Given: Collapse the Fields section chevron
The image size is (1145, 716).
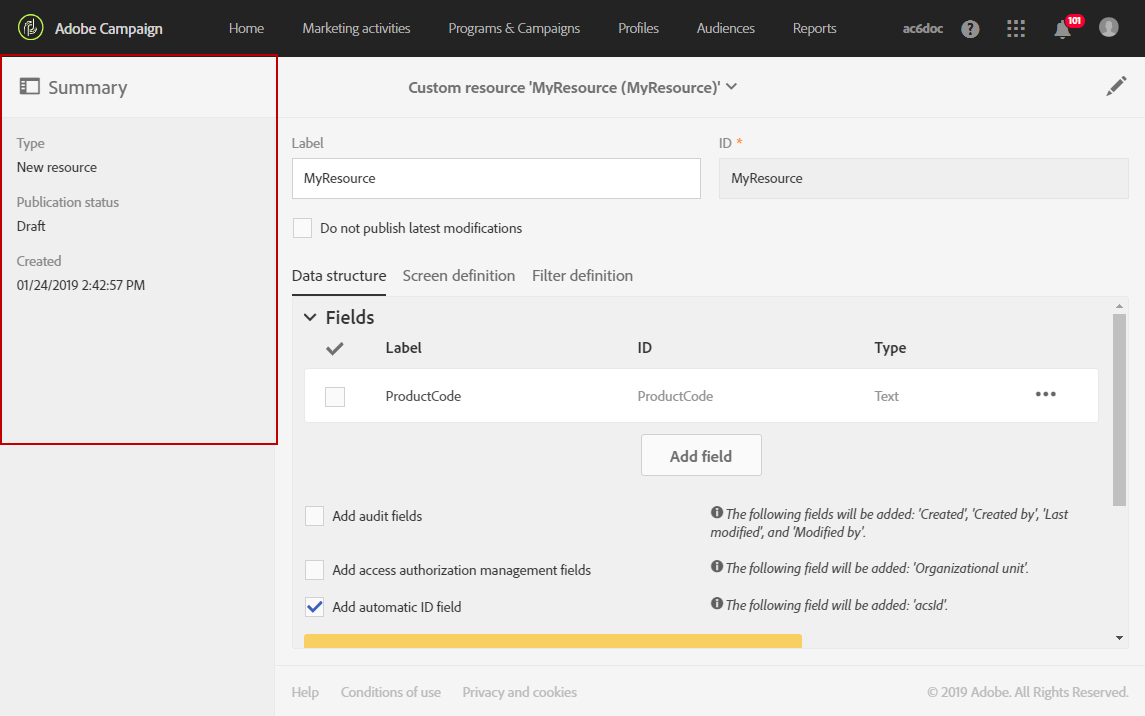Looking at the screenshot, I should 310,318.
